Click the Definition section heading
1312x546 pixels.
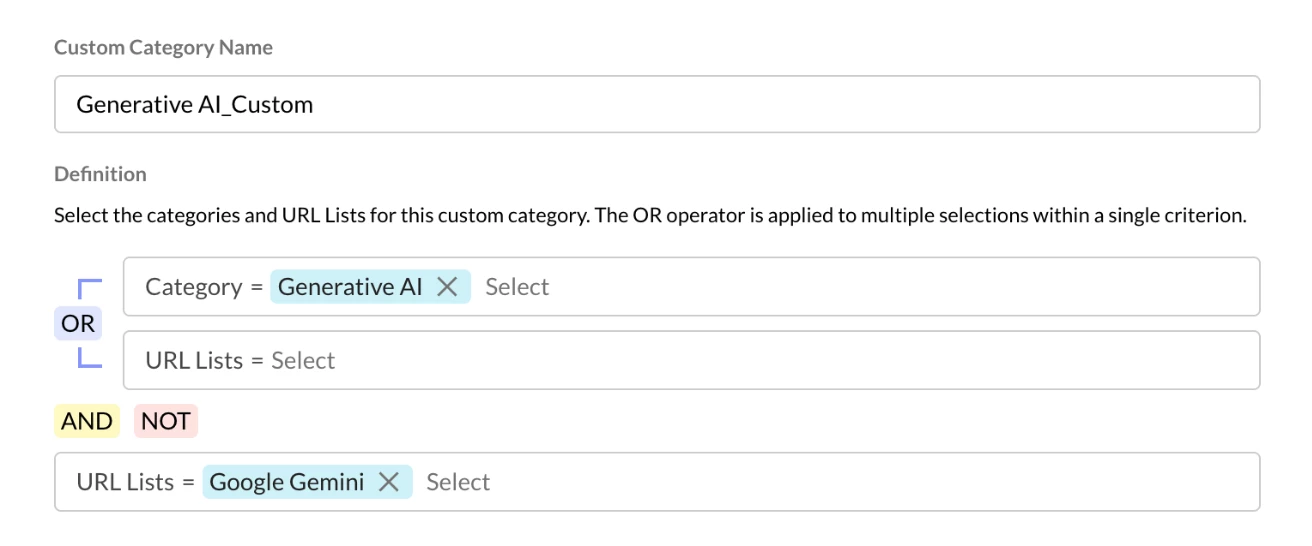click(100, 174)
